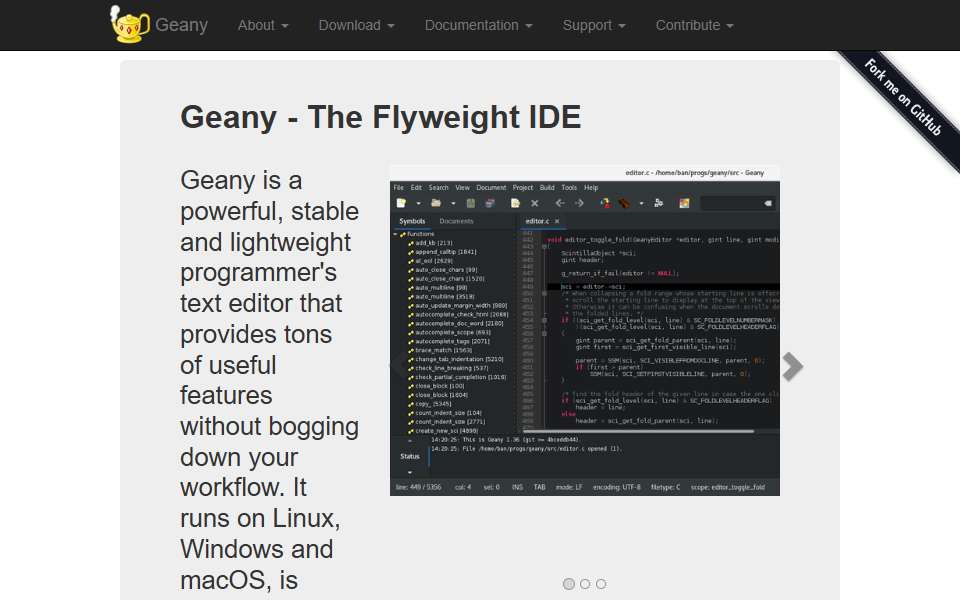960x600 pixels.
Task: Select the second carousel slide indicator
Action: (x=585, y=584)
